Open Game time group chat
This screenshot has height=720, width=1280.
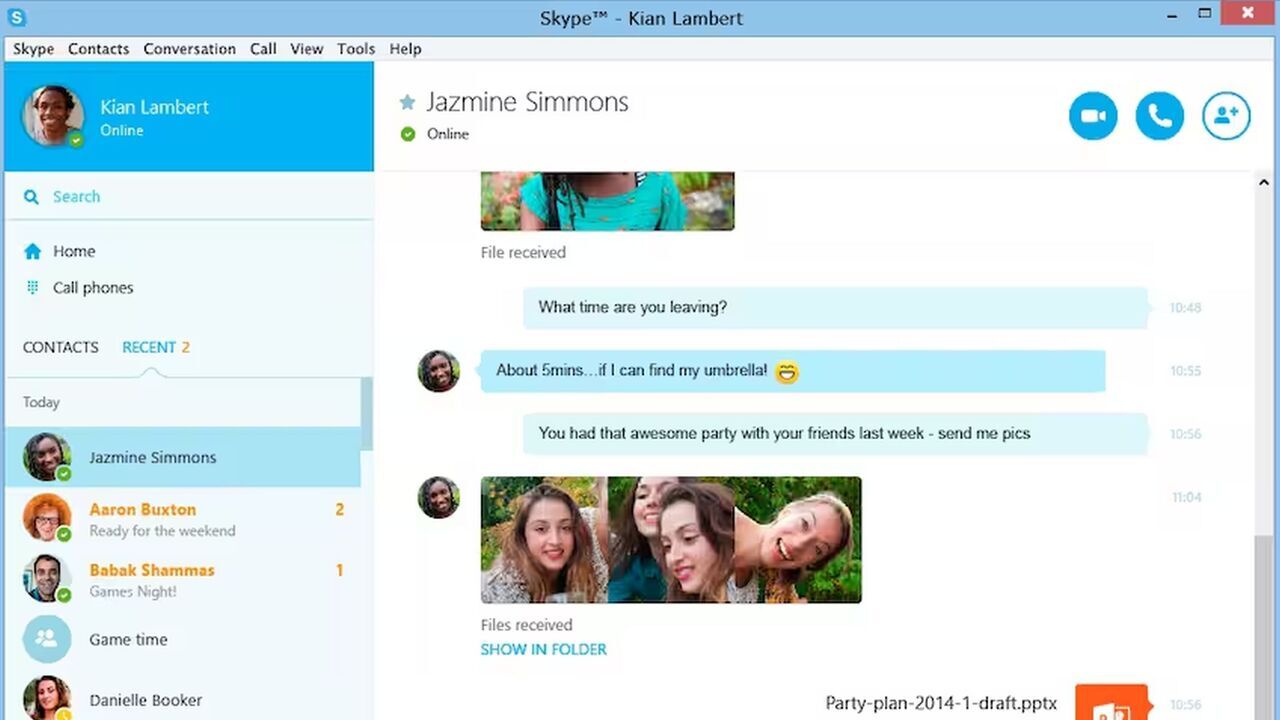(183, 640)
